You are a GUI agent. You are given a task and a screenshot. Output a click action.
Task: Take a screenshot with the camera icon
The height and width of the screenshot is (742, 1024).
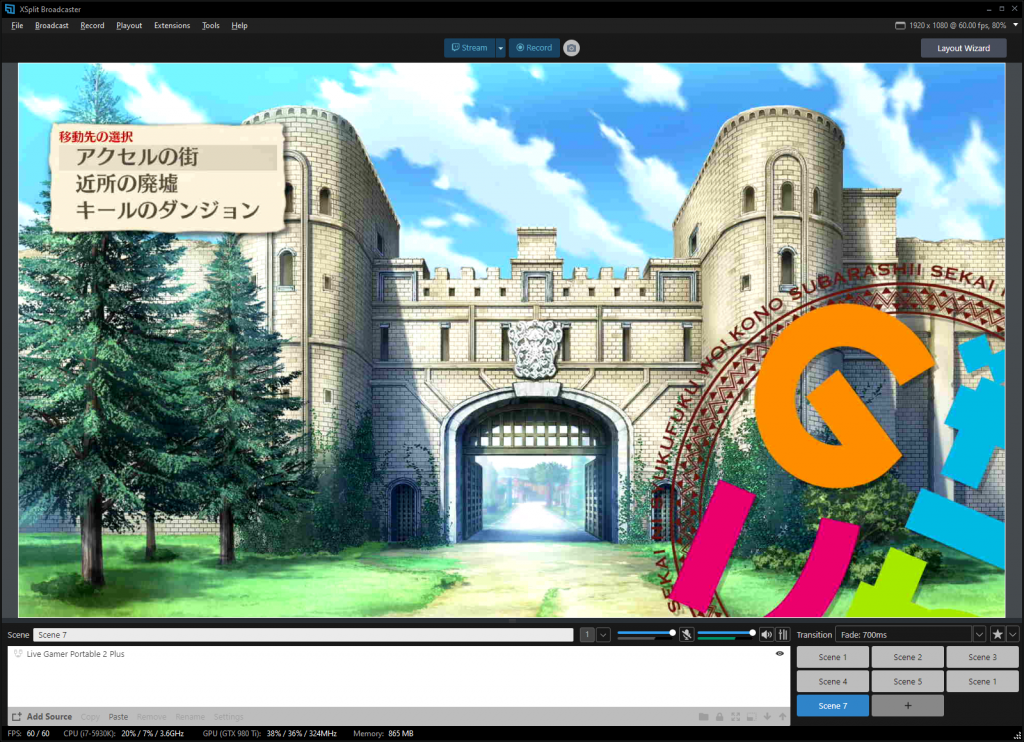[571, 48]
